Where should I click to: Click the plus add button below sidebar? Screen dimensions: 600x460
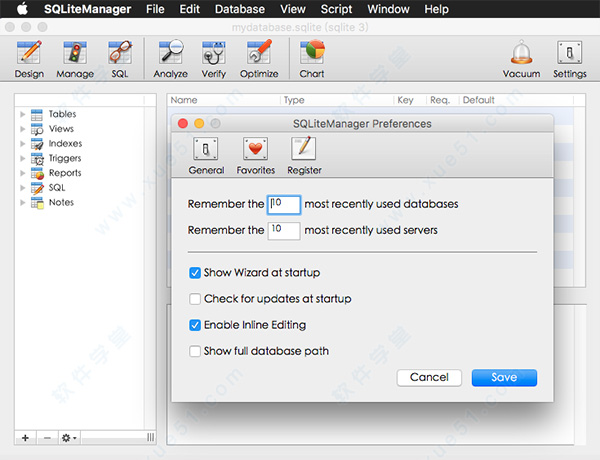click(25, 438)
